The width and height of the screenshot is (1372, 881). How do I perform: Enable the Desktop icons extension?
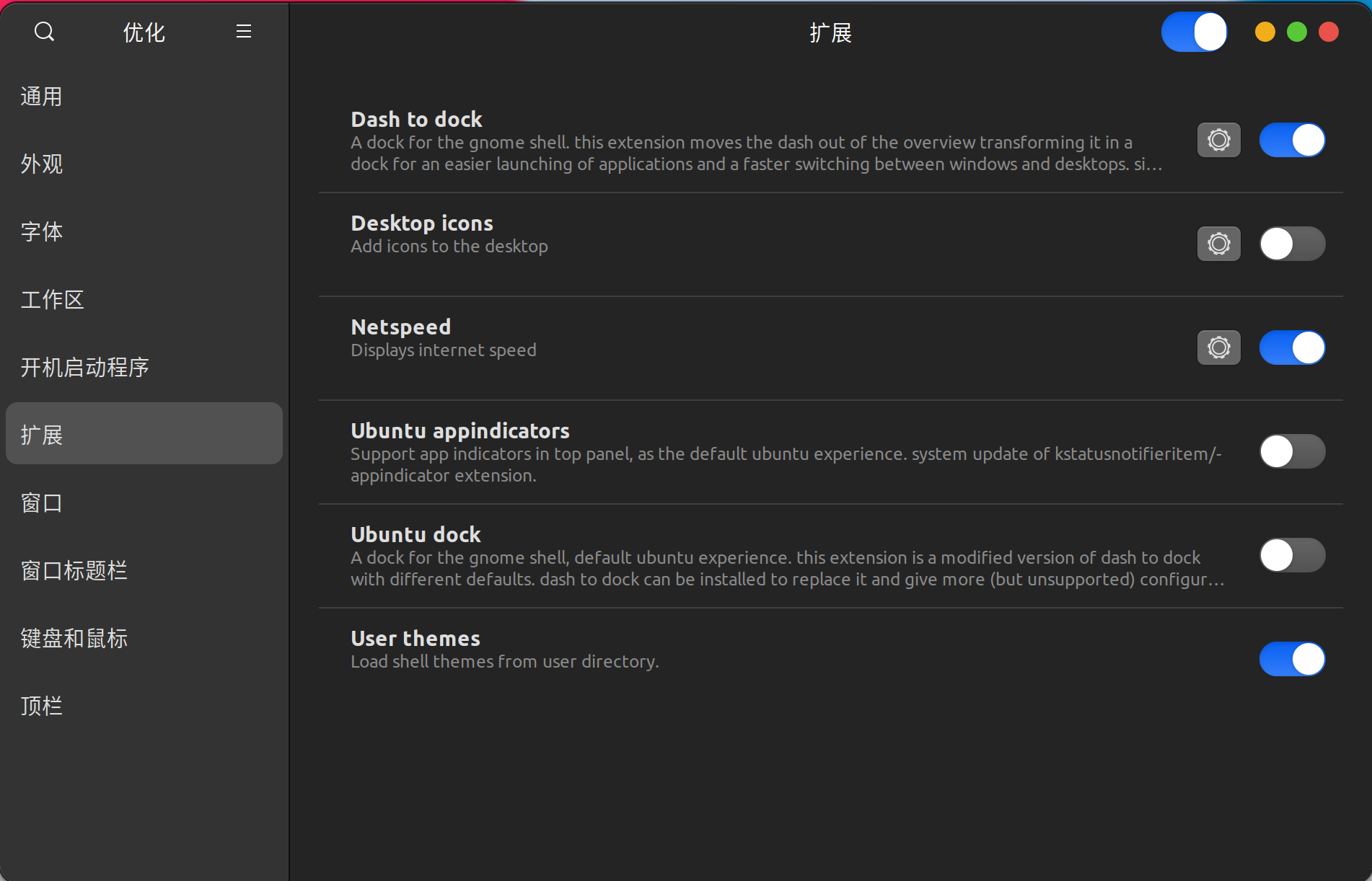tap(1292, 244)
